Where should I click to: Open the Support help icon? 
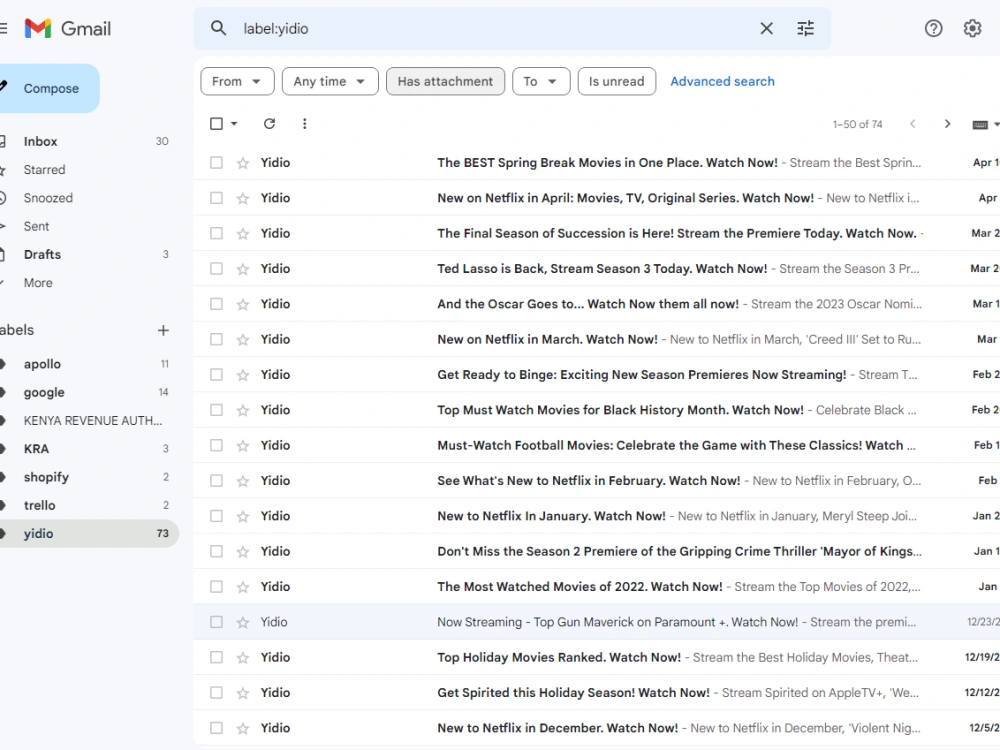(x=934, y=28)
